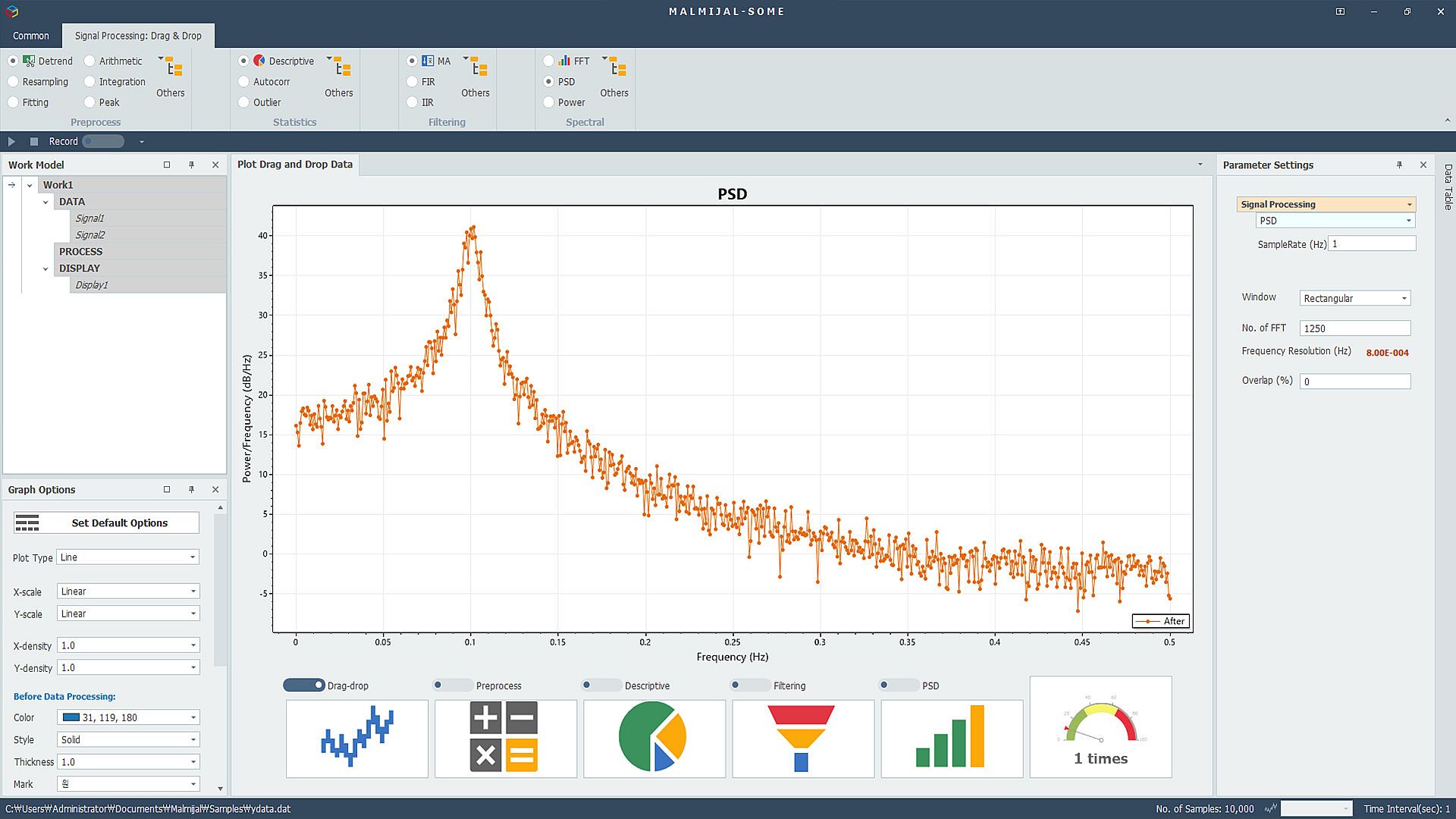Click the Descriptive pie chart icon tile

click(x=654, y=738)
